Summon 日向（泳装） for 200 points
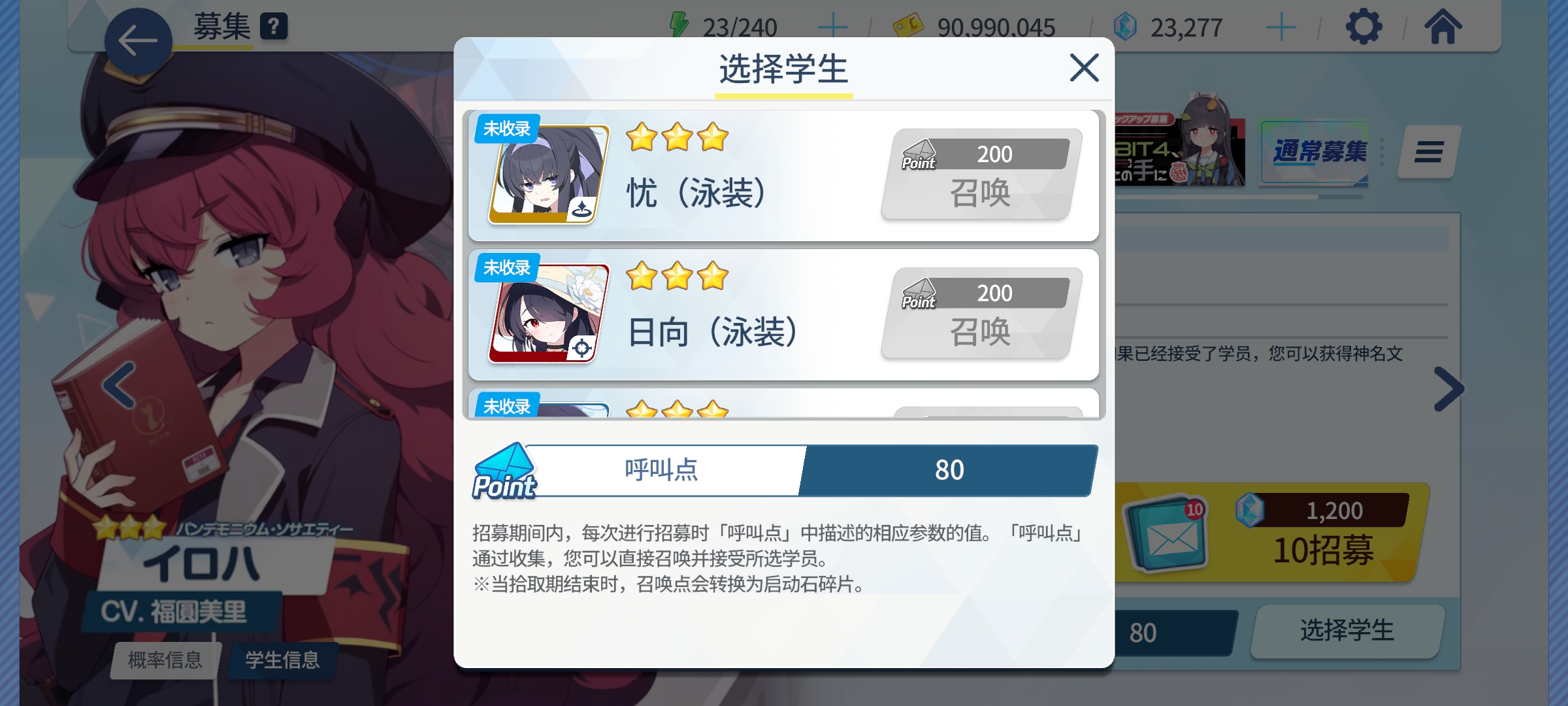This screenshot has height=706, width=1568. coord(981,314)
